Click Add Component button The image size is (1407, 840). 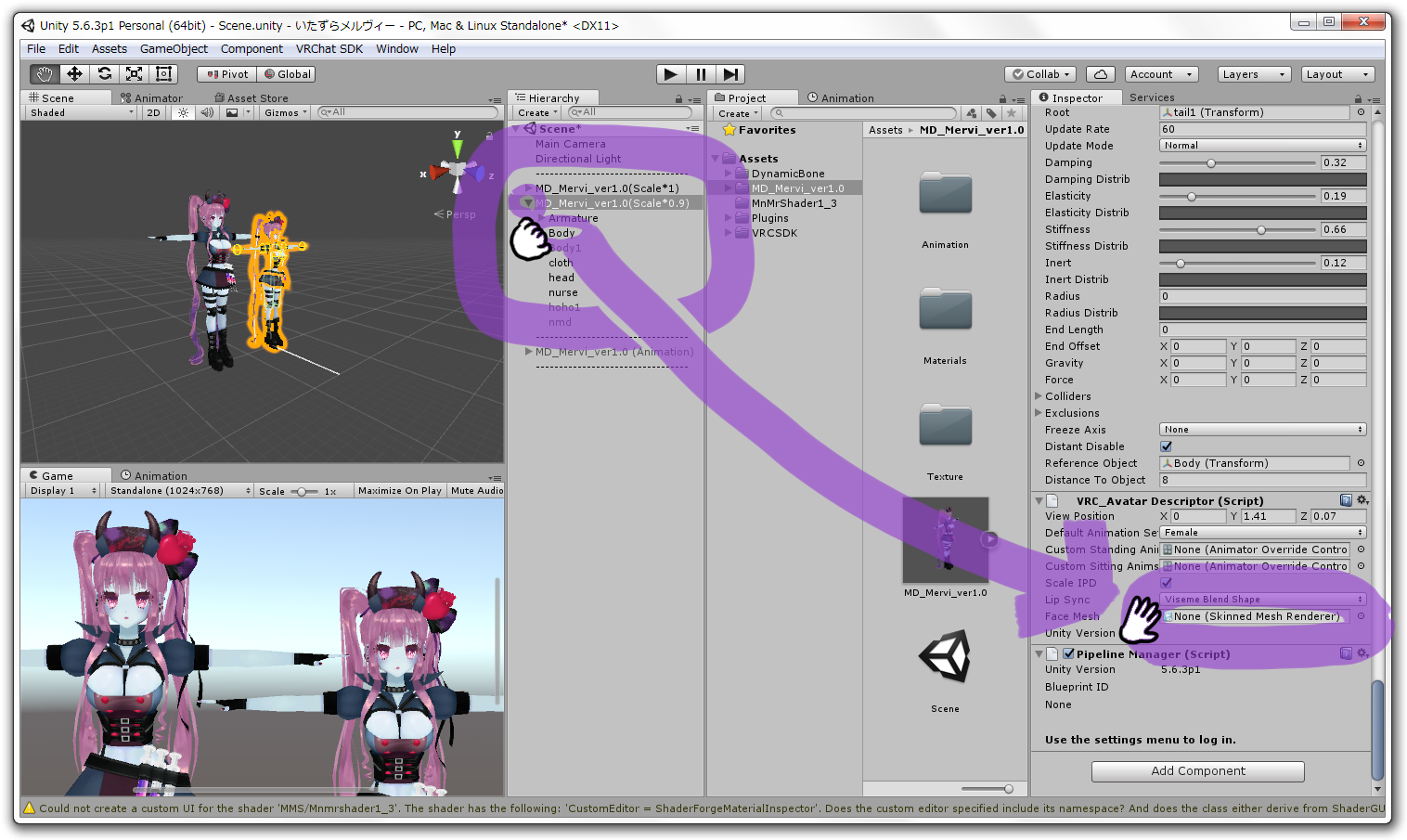click(x=1198, y=771)
